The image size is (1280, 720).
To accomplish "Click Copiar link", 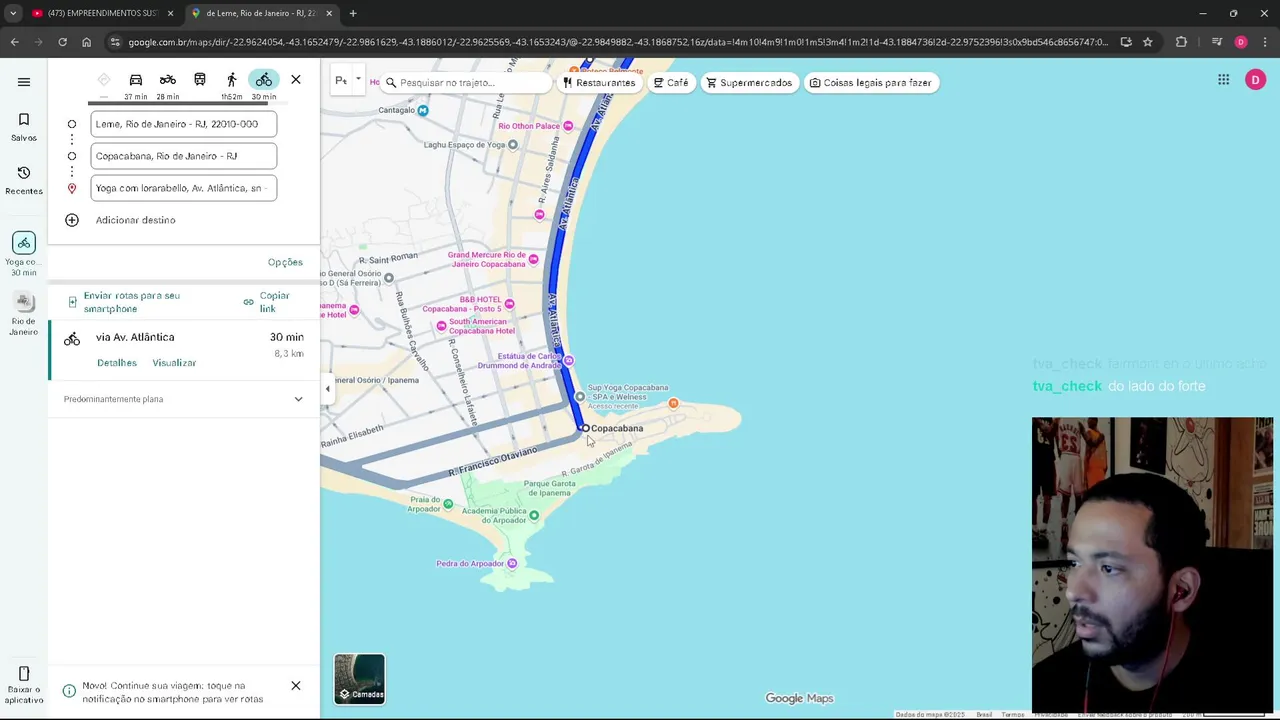I will (x=267, y=302).
